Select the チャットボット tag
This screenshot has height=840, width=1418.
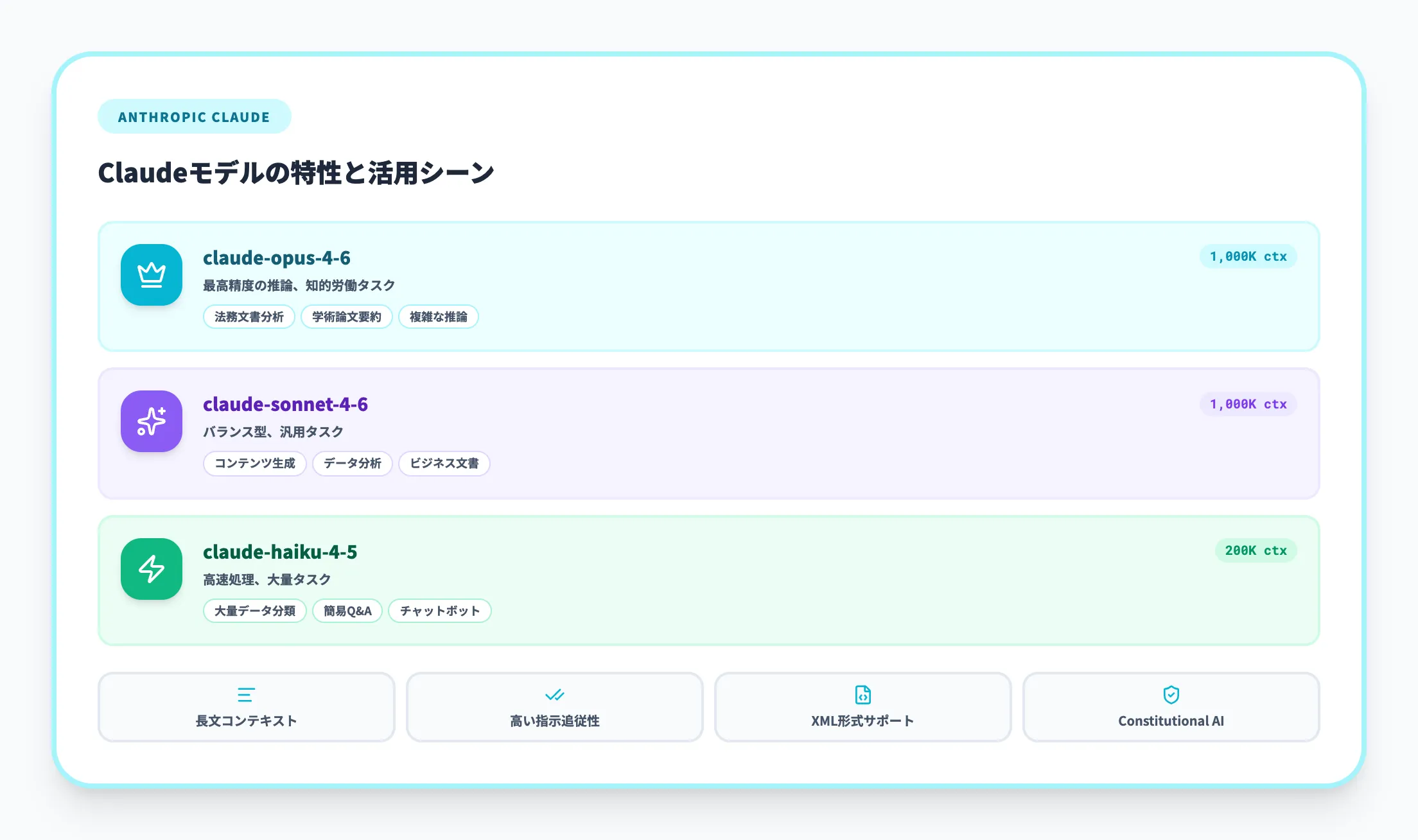click(x=439, y=611)
